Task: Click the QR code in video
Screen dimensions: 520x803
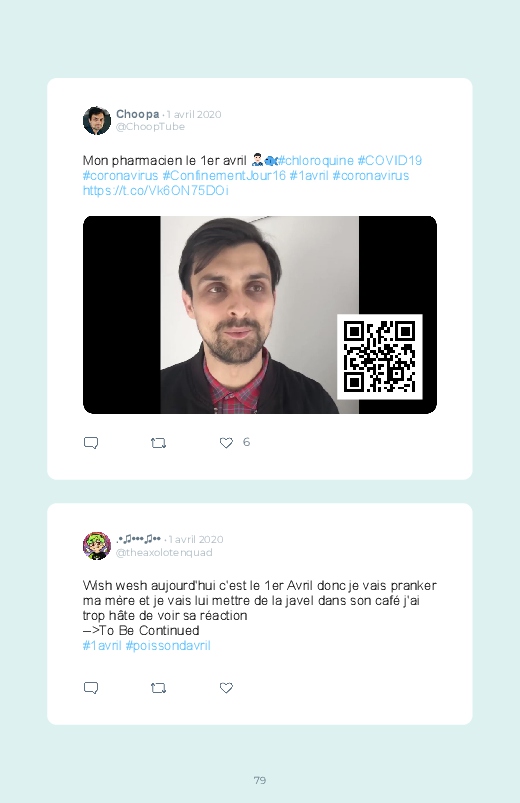Action: (x=380, y=356)
